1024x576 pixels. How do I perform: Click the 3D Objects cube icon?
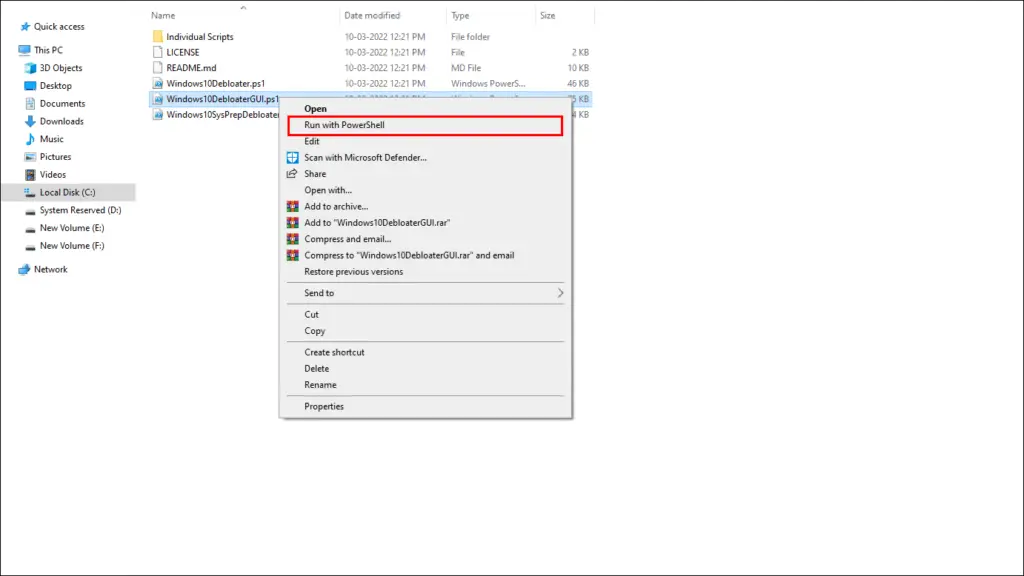(x=30, y=68)
